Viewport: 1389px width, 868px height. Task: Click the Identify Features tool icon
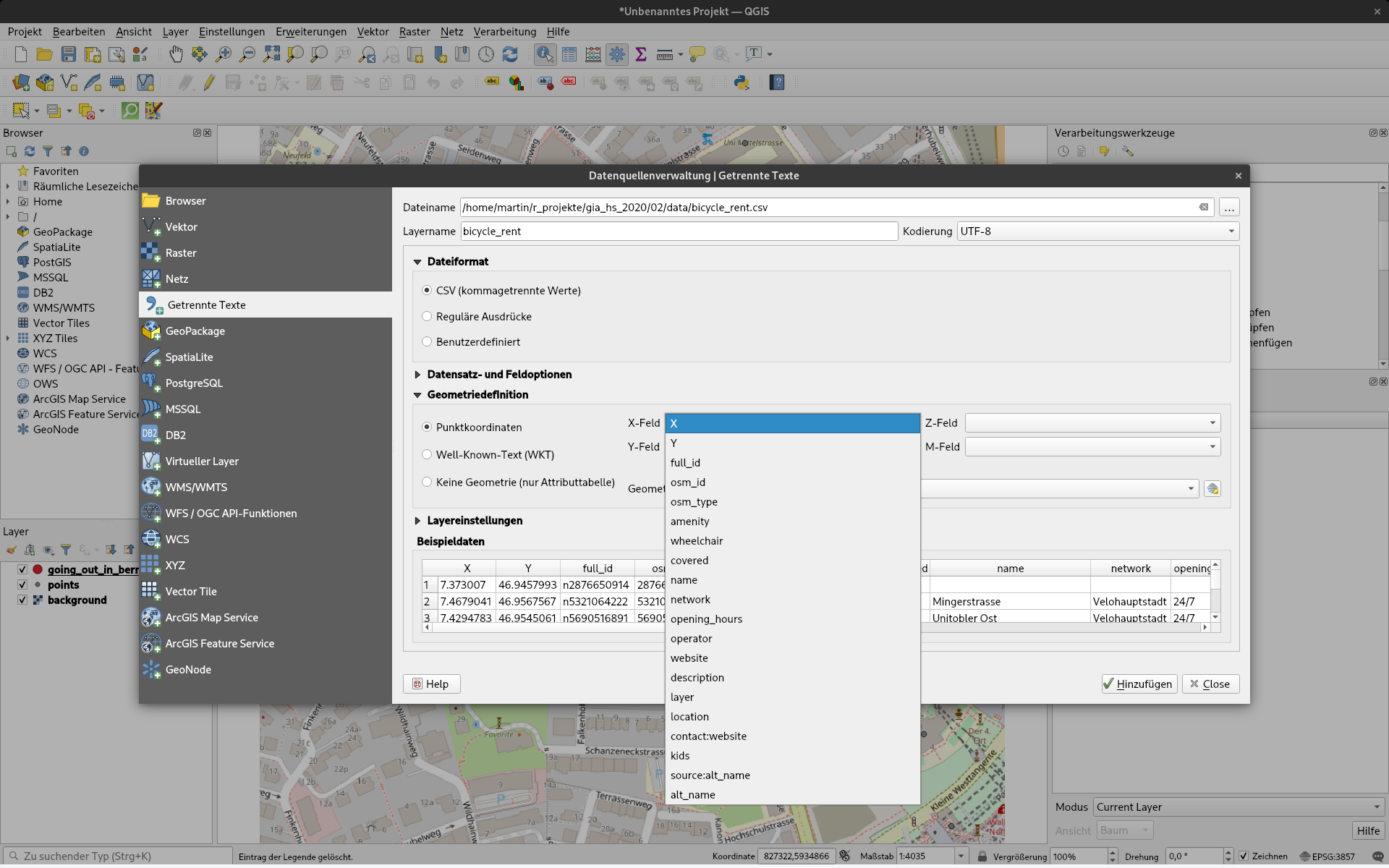(x=545, y=54)
